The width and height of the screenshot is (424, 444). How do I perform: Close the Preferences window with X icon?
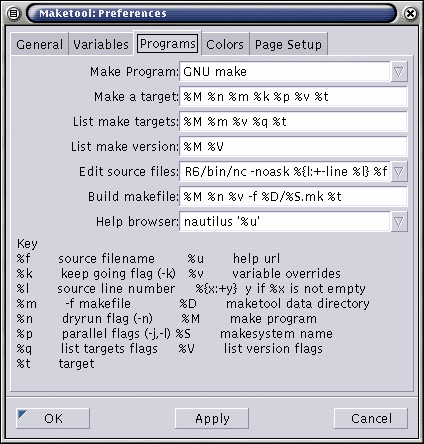click(410, 14)
